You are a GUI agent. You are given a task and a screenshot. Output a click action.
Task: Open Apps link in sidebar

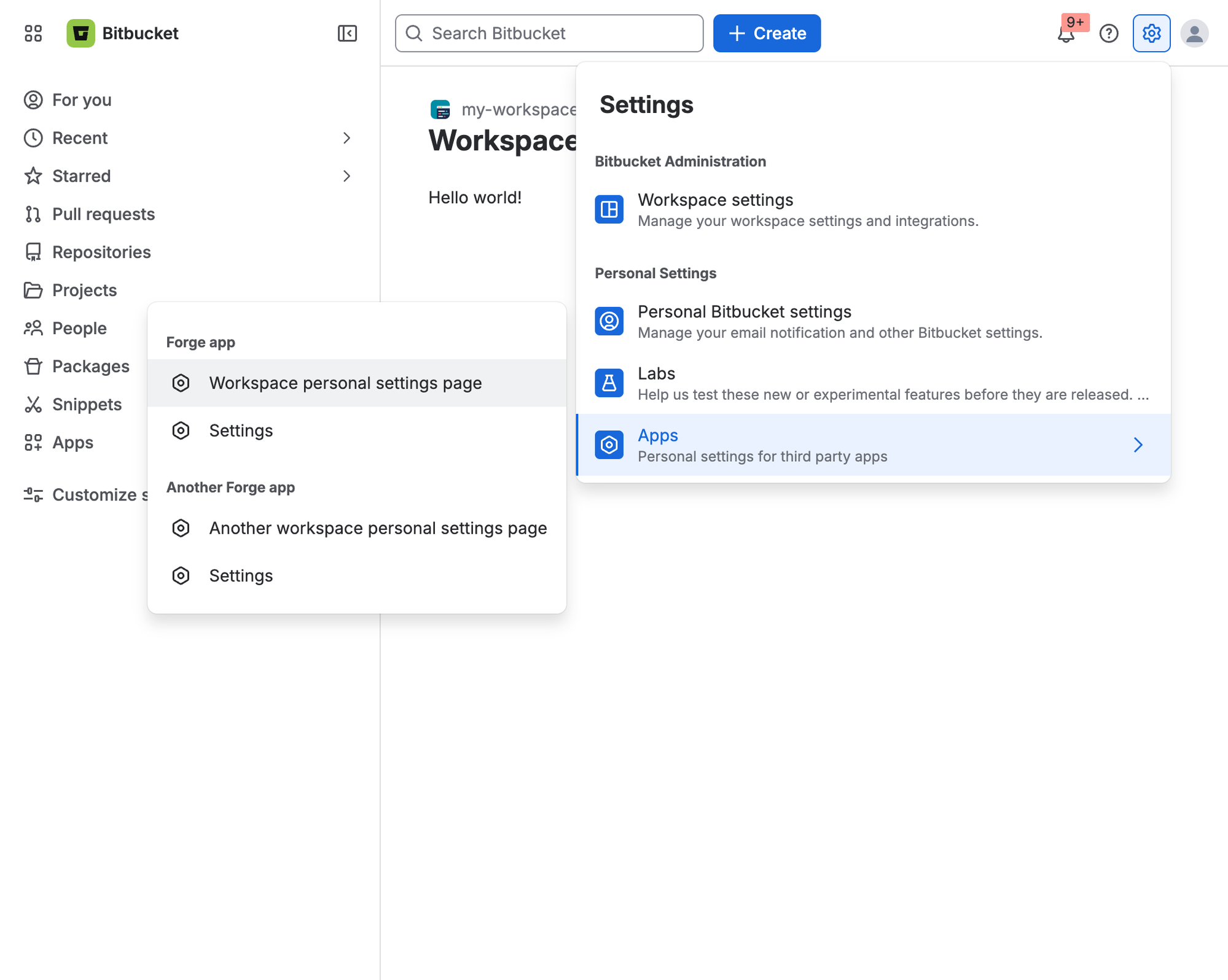72,443
